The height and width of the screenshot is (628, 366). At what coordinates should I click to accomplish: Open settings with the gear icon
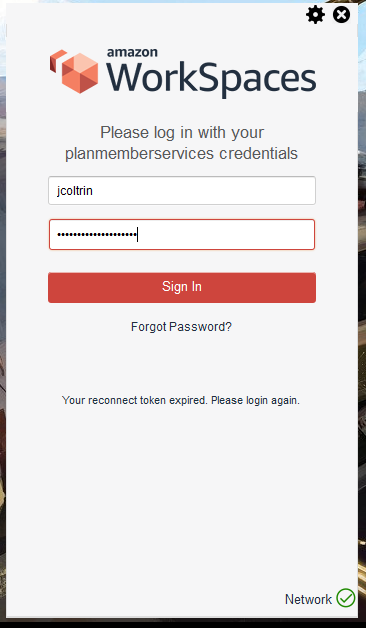[x=315, y=15]
